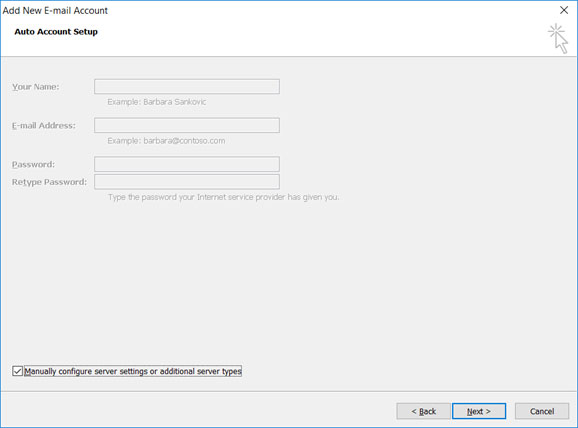Click the 'Your Name:' label
Image resolution: width=578 pixels, height=428 pixels.
coord(35,87)
